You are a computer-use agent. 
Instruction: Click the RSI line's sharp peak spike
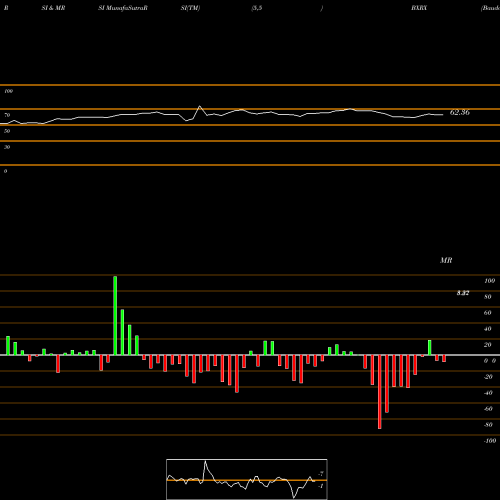(x=200, y=106)
